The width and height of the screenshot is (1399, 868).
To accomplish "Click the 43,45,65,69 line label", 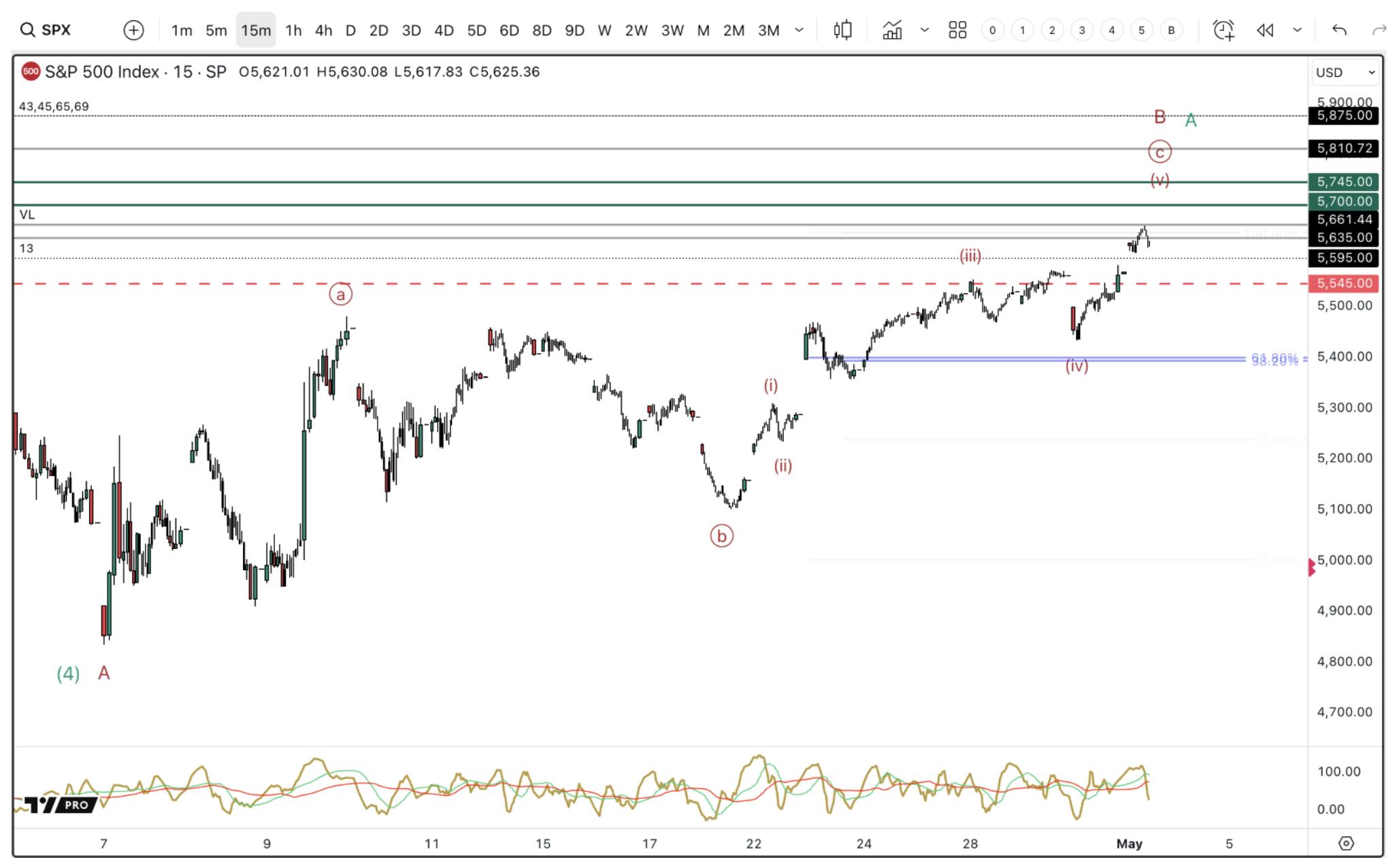I will (x=54, y=106).
